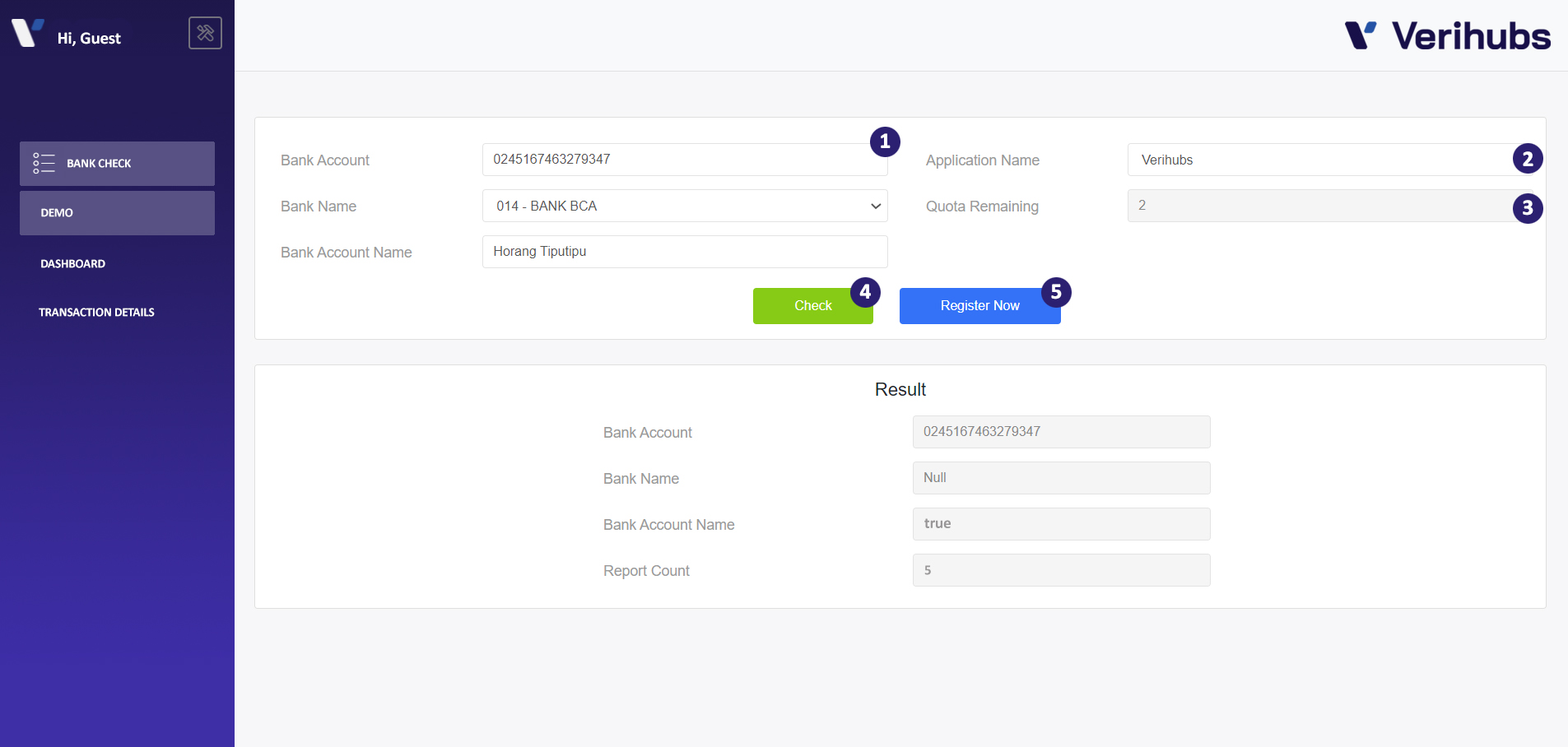Click the 'Quota Remaining' label

982,206
